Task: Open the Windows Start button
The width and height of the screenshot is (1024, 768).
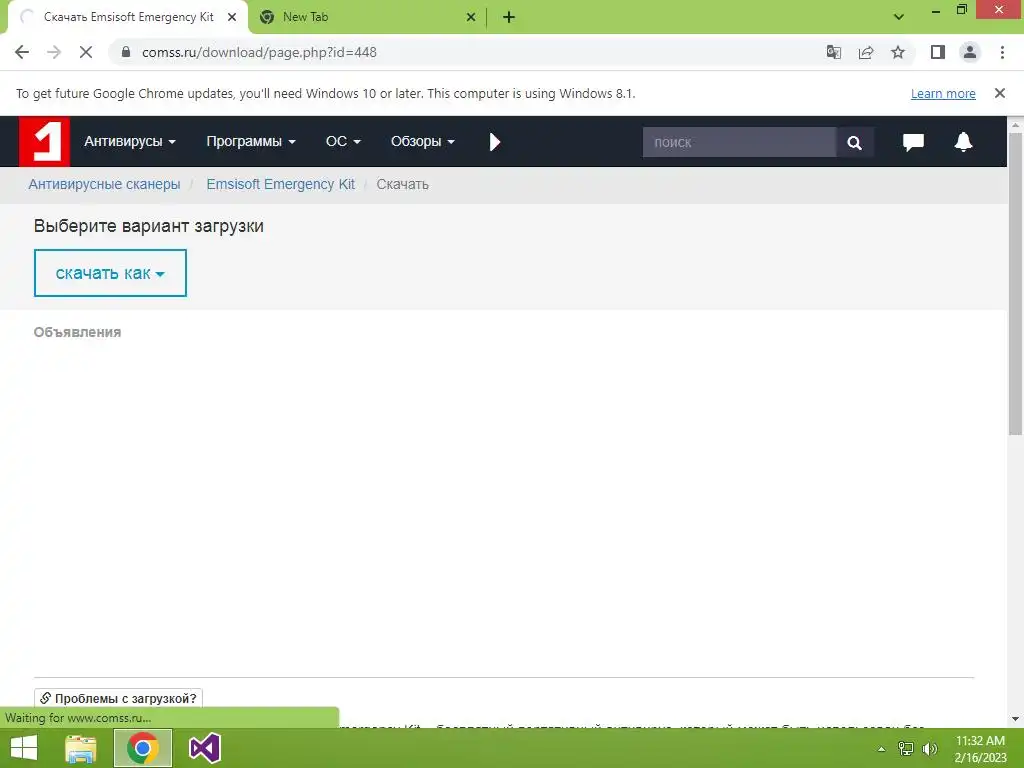Action: 24,748
